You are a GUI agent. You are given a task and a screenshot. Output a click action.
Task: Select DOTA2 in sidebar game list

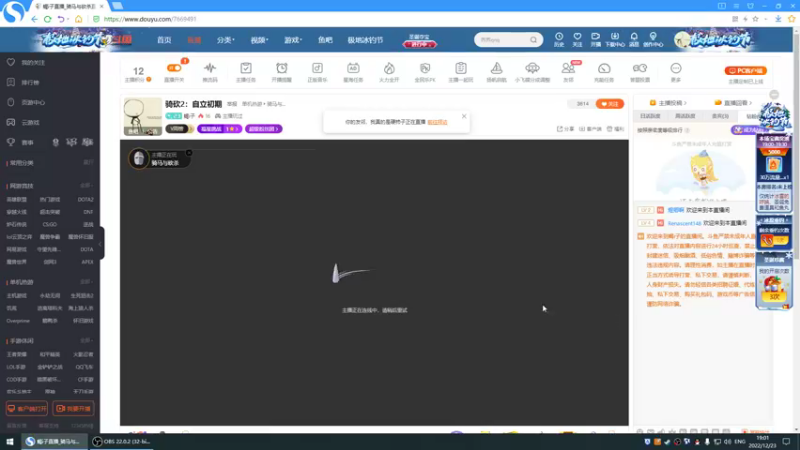pyautogui.click(x=86, y=199)
